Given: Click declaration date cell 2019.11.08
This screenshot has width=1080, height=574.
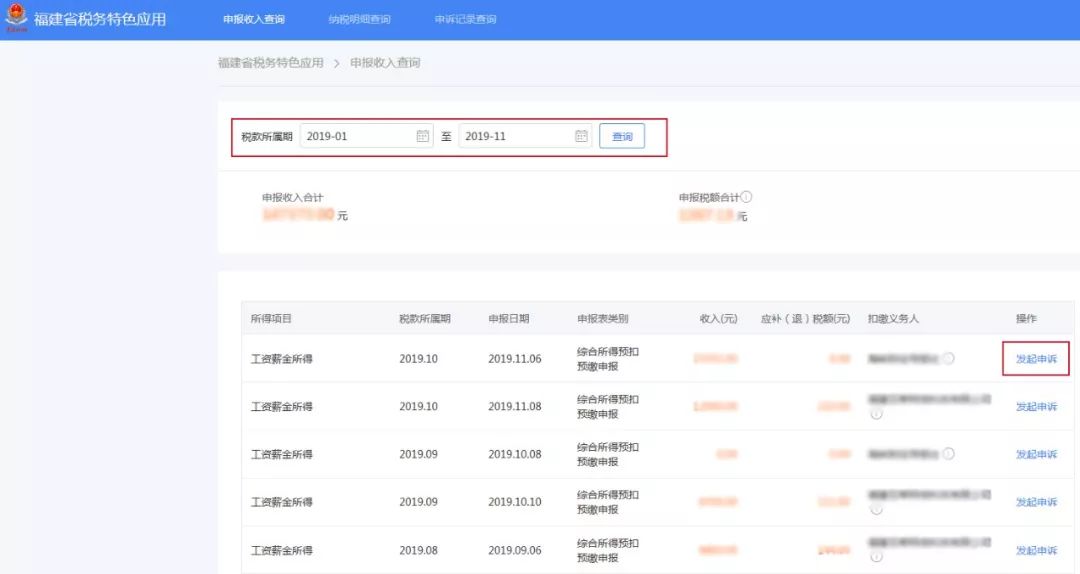Looking at the screenshot, I should [515, 407].
